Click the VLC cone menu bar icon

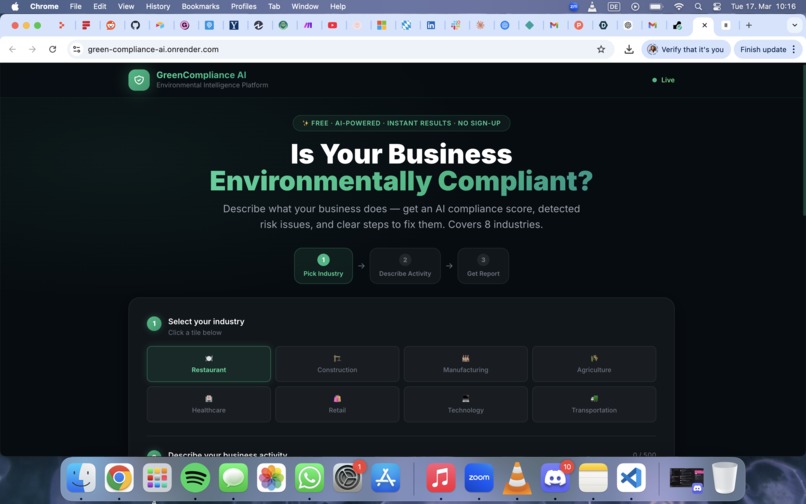pos(592,7)
